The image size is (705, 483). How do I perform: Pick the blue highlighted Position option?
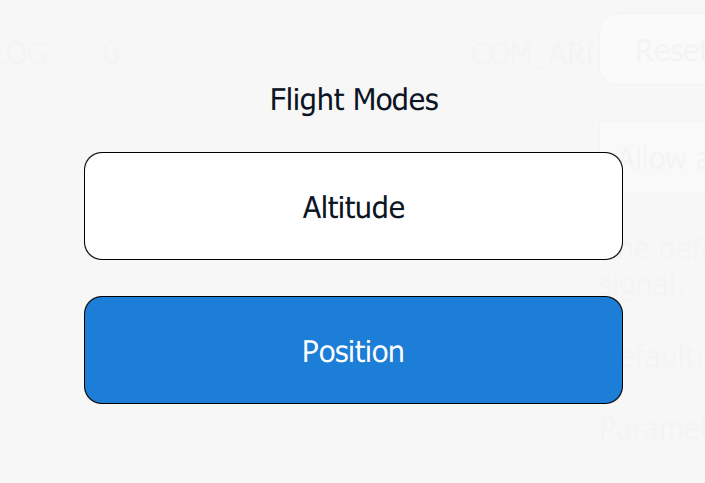[353, 350]
